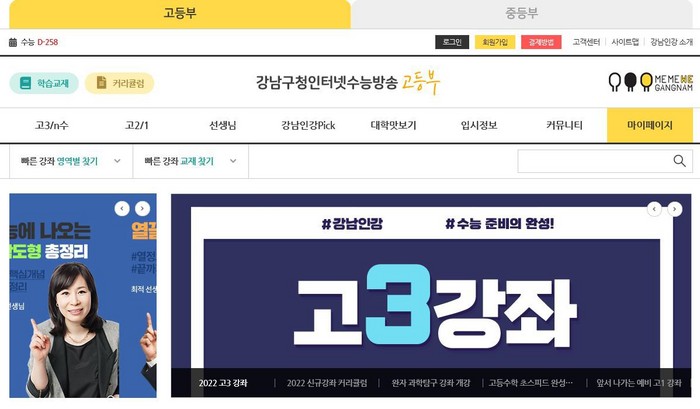
Task: Expand 빠른 강좌 영역별 찾기 dropdown
Action: pos(71,161)
